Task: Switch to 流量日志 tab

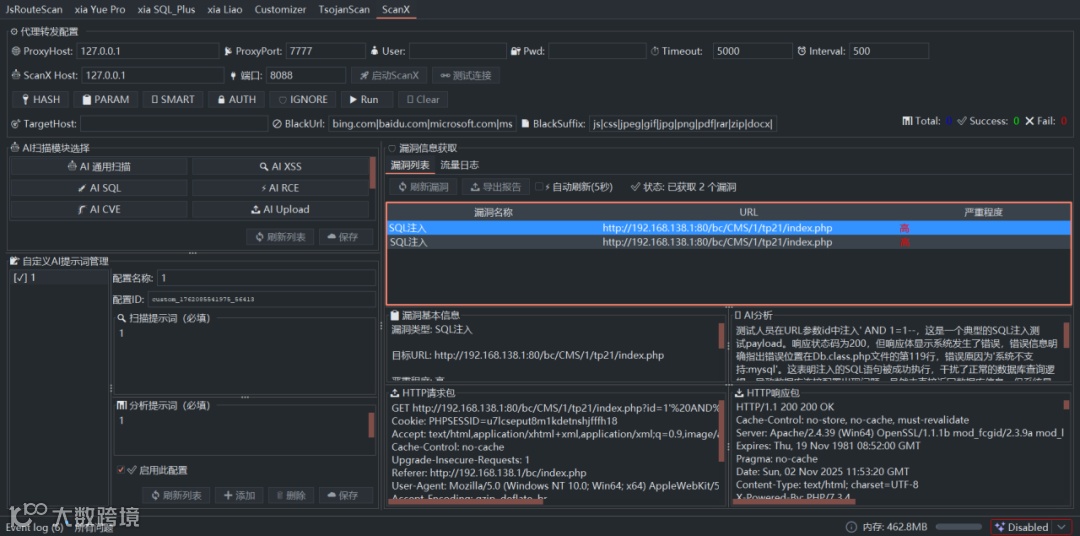Action: coord(459,165)
